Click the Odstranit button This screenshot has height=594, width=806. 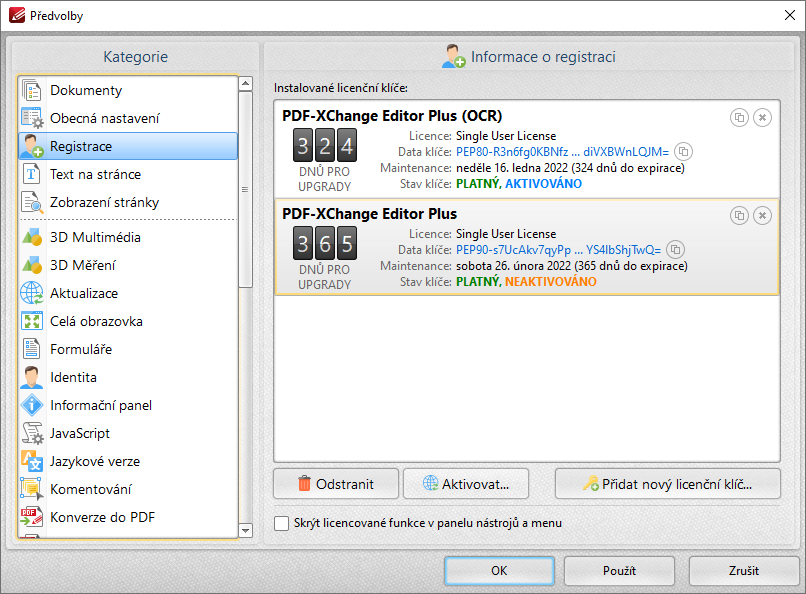click(336, 484)
